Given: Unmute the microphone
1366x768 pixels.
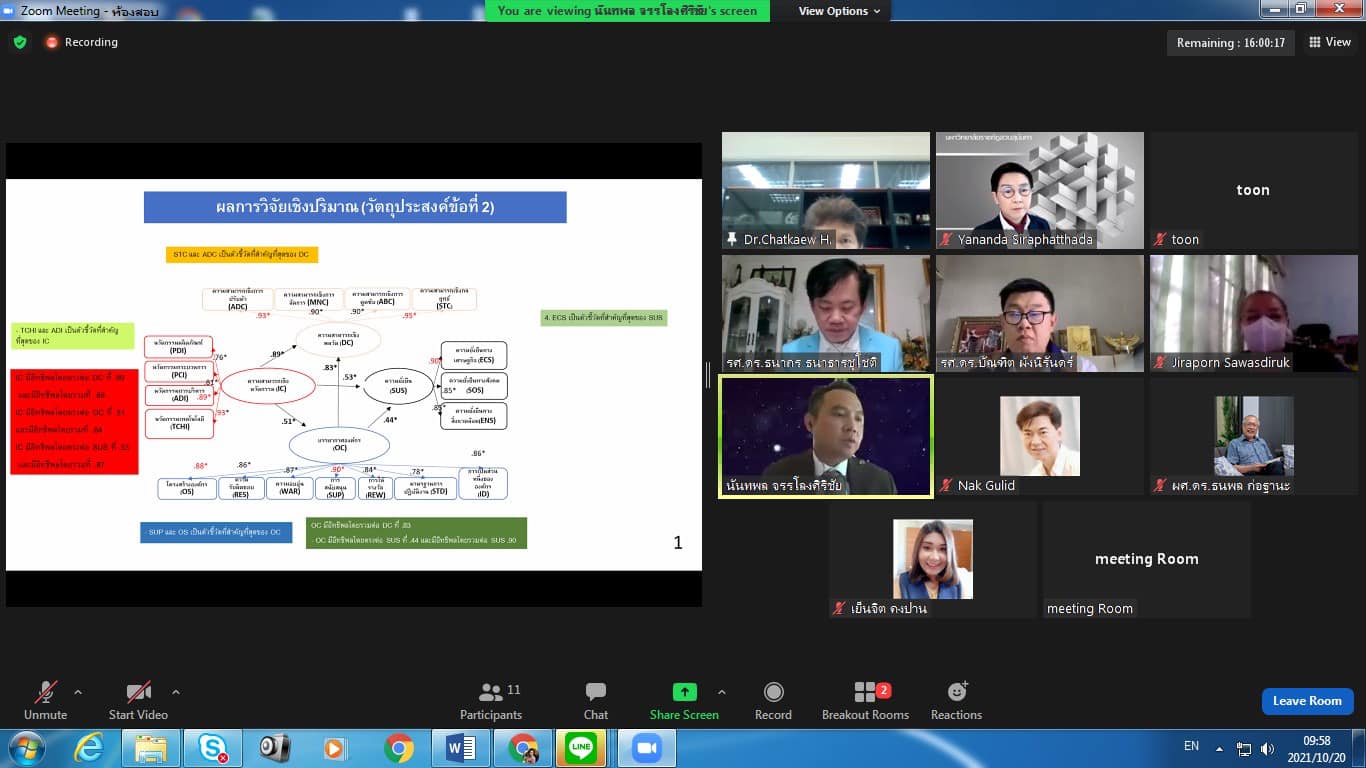Looking at the screenshot, I should point(45,700).
